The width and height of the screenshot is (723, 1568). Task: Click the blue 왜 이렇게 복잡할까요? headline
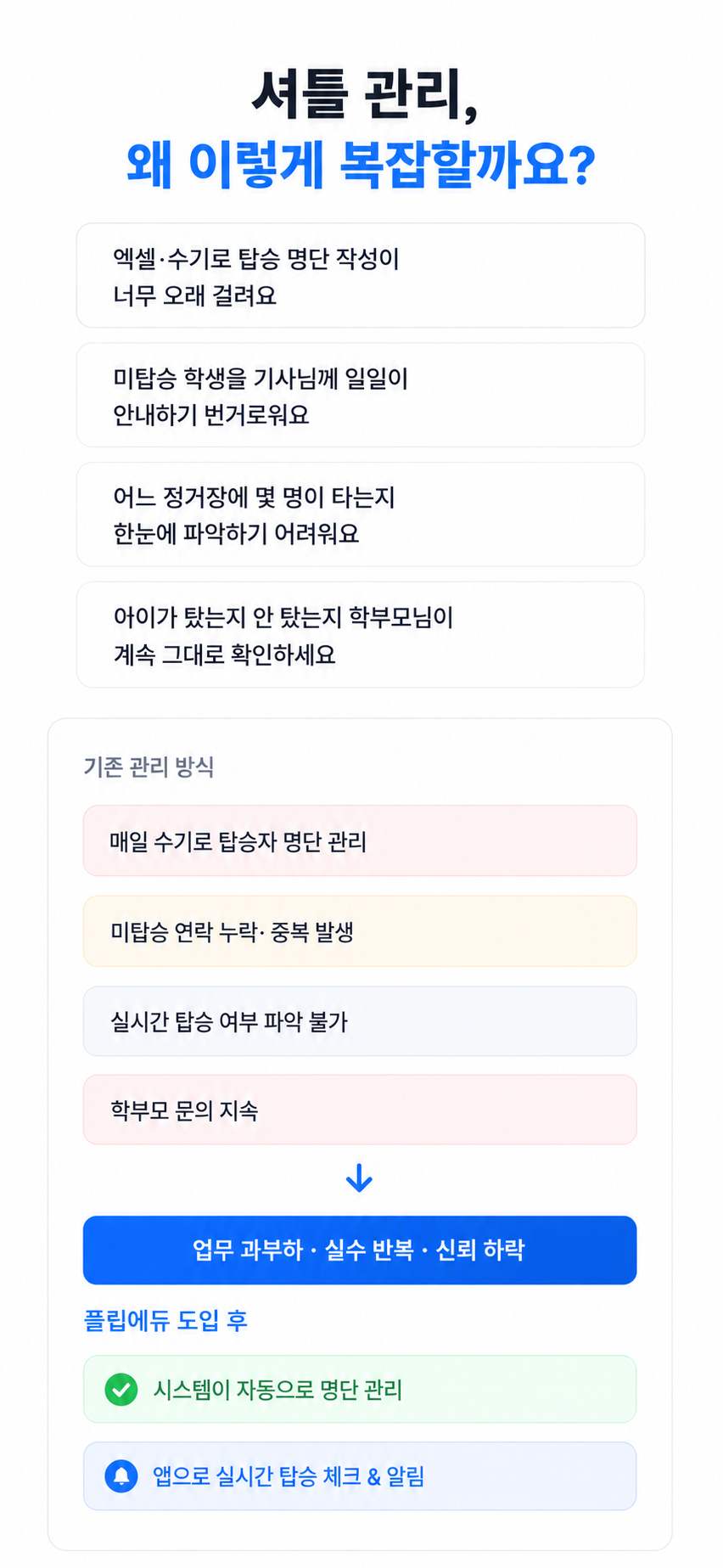(361, 164)
